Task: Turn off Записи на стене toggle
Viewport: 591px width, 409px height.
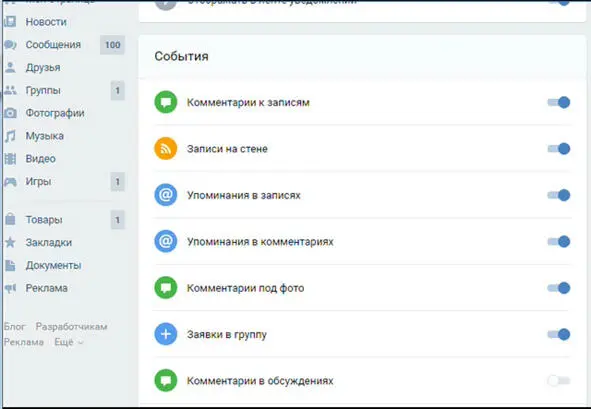Action: (x=559, y=149)
